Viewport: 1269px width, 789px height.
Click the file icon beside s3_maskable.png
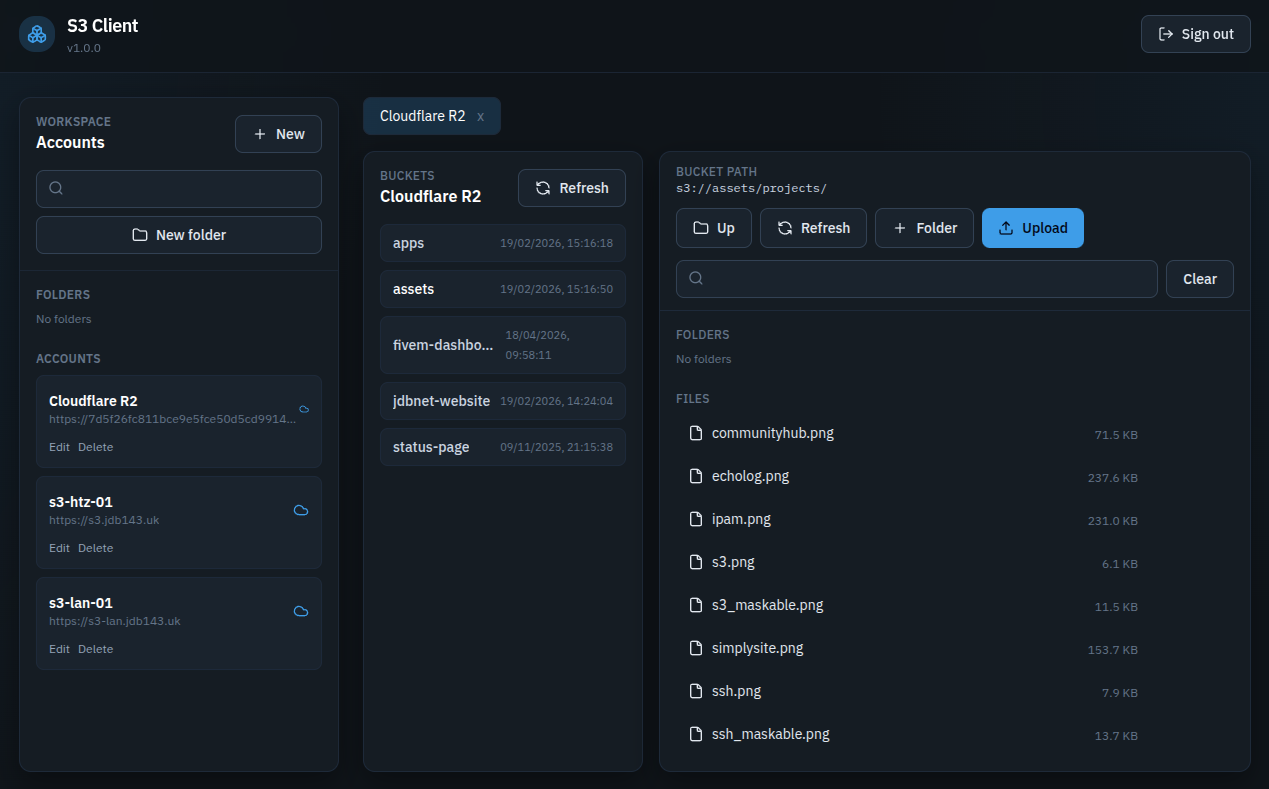click(696, 605)
